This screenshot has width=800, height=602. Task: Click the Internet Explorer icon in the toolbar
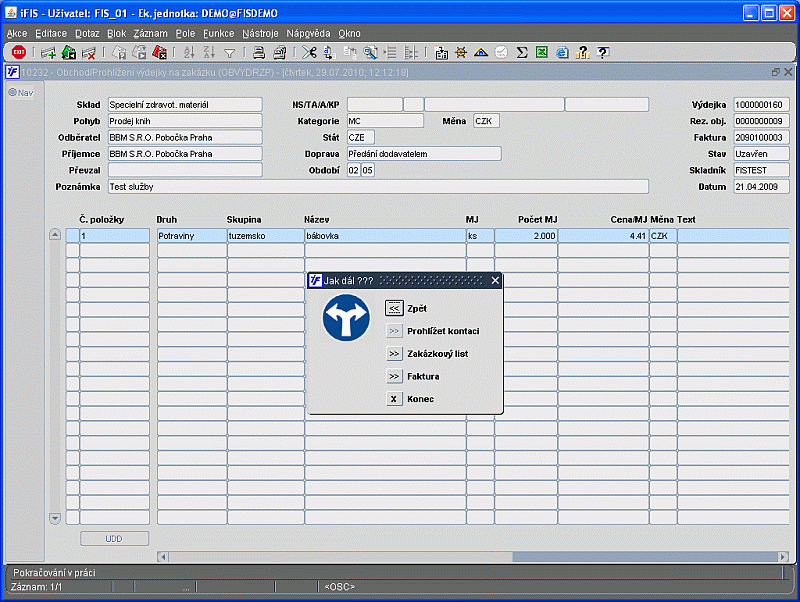click(561, 52)
